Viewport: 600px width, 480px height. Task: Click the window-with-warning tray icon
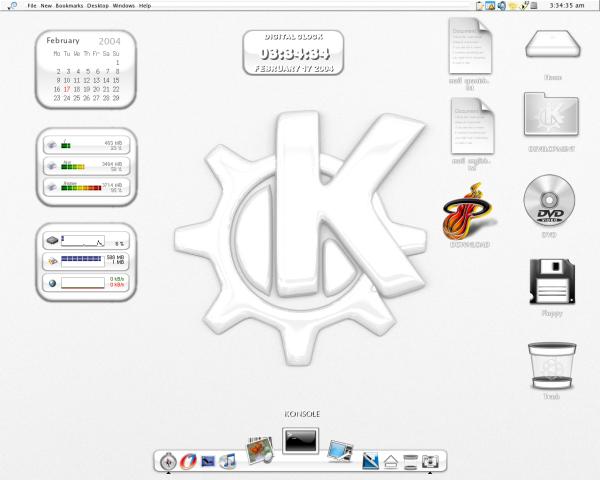490,5
